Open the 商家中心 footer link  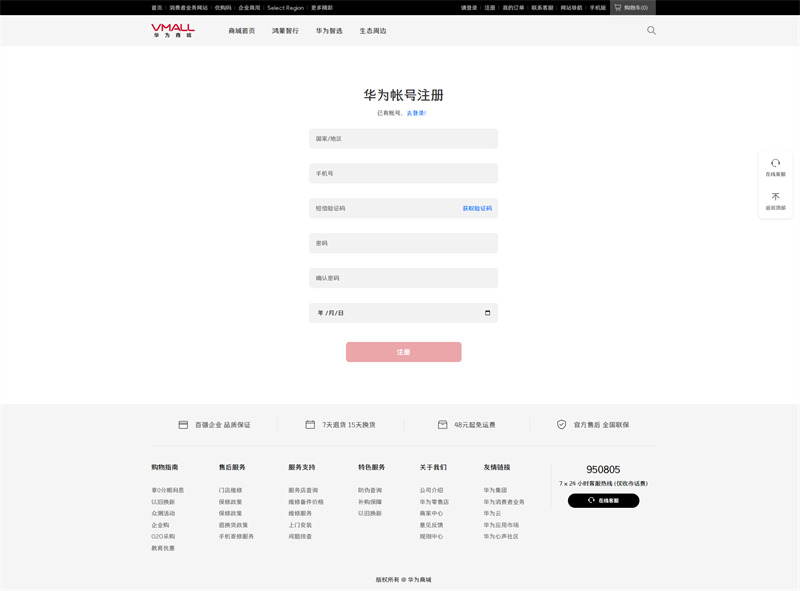tap(432, 513)
